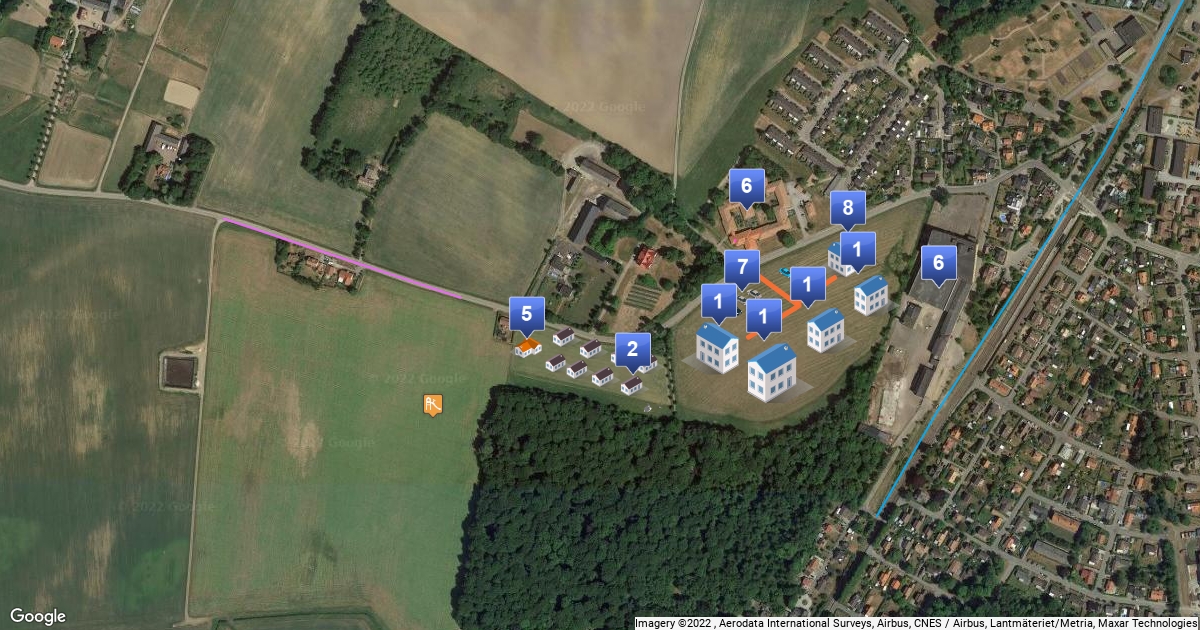Click the imagery attribution text

[916, 623]
